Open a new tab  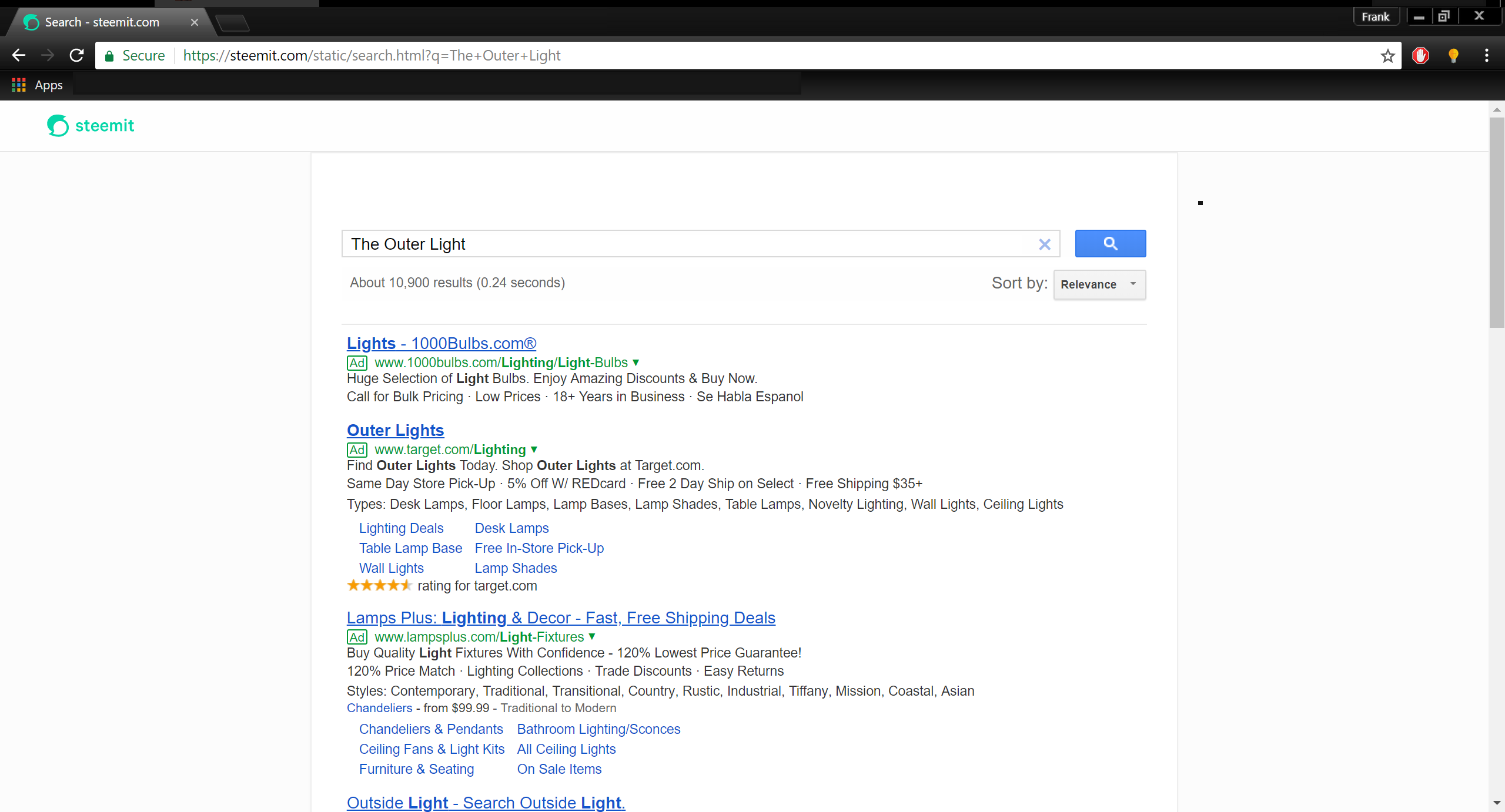tap(233, 24)
